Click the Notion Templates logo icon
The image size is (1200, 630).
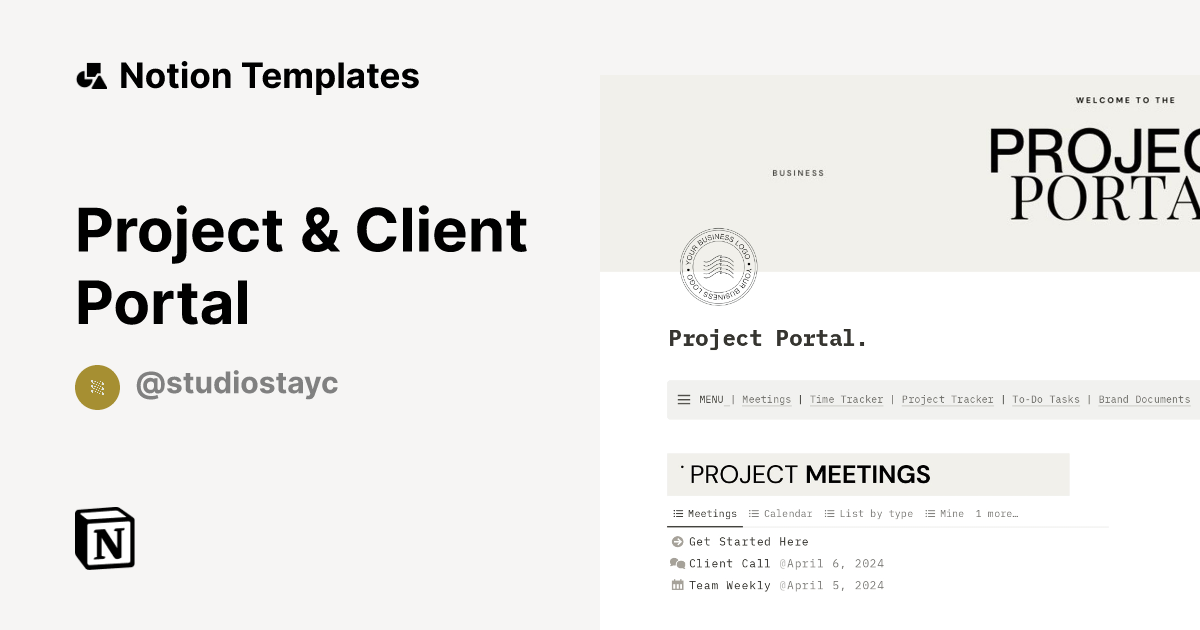pos(91,75)
